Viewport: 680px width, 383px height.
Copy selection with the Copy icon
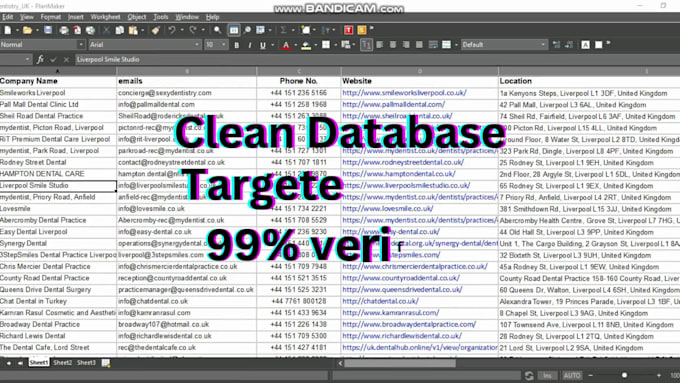pyautogui.click(x=120, y=30)
